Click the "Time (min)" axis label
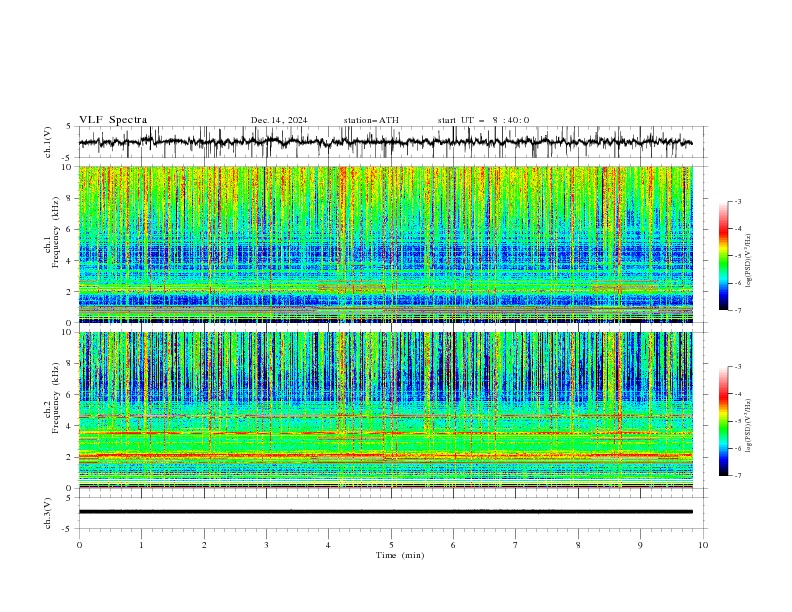 400,555
